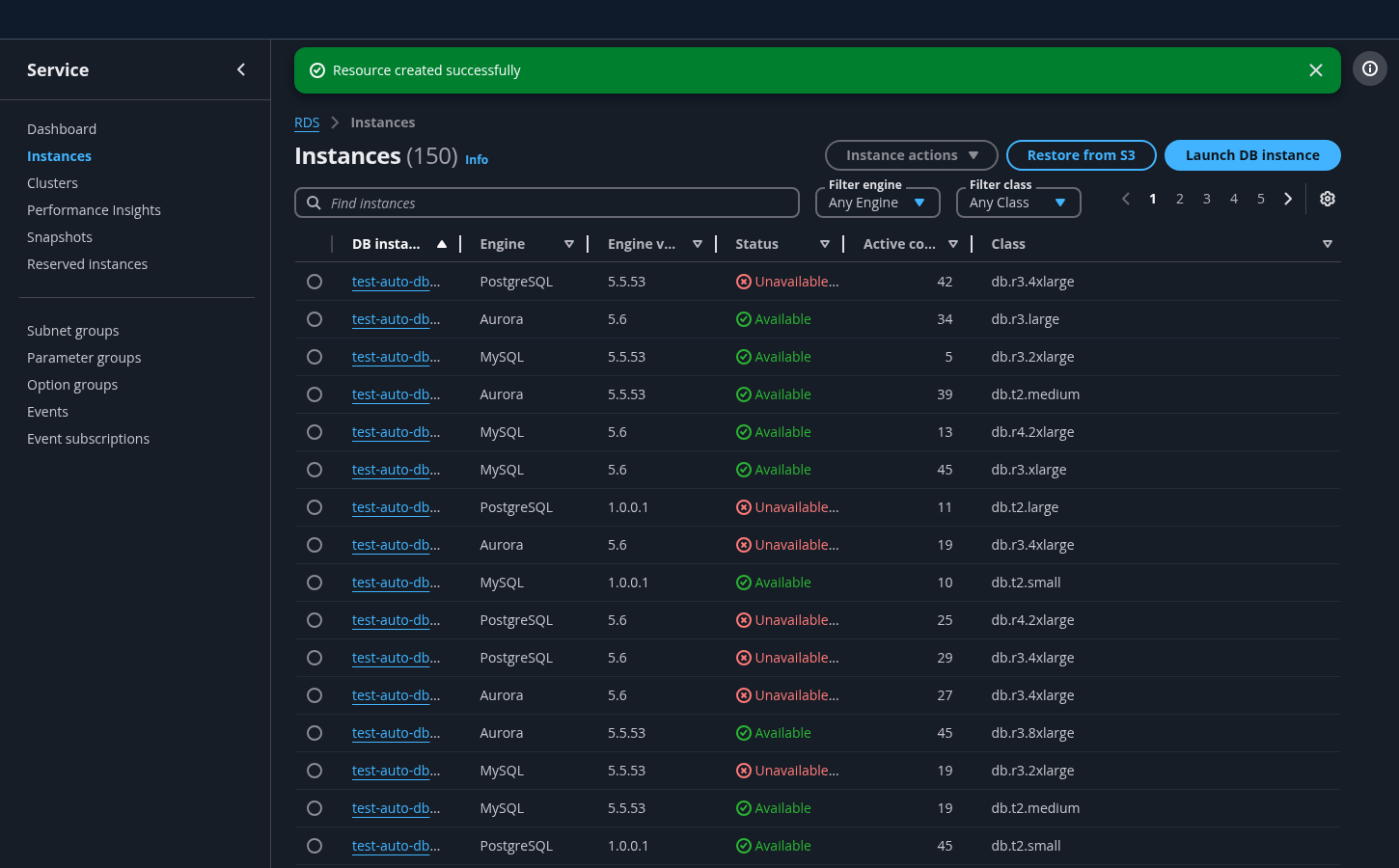This screenshot has height=868, width=1399.
Task: Open test-auto-db link in db.r3.8xlarge row
Action: 396,733
